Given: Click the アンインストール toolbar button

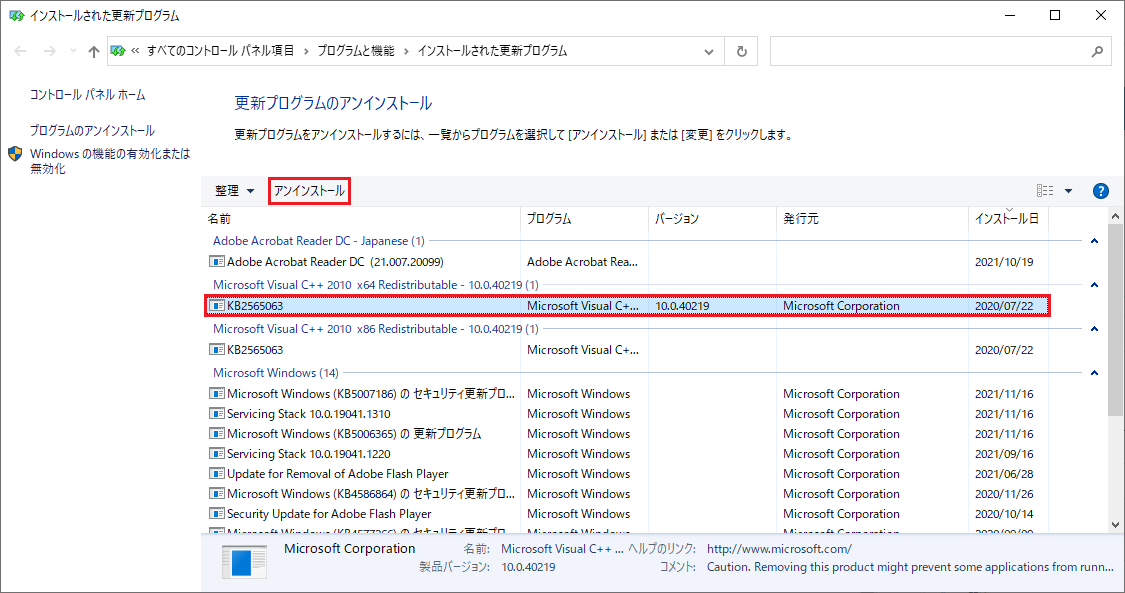Looking at the screenshot, I should click(x=309, y=191).
